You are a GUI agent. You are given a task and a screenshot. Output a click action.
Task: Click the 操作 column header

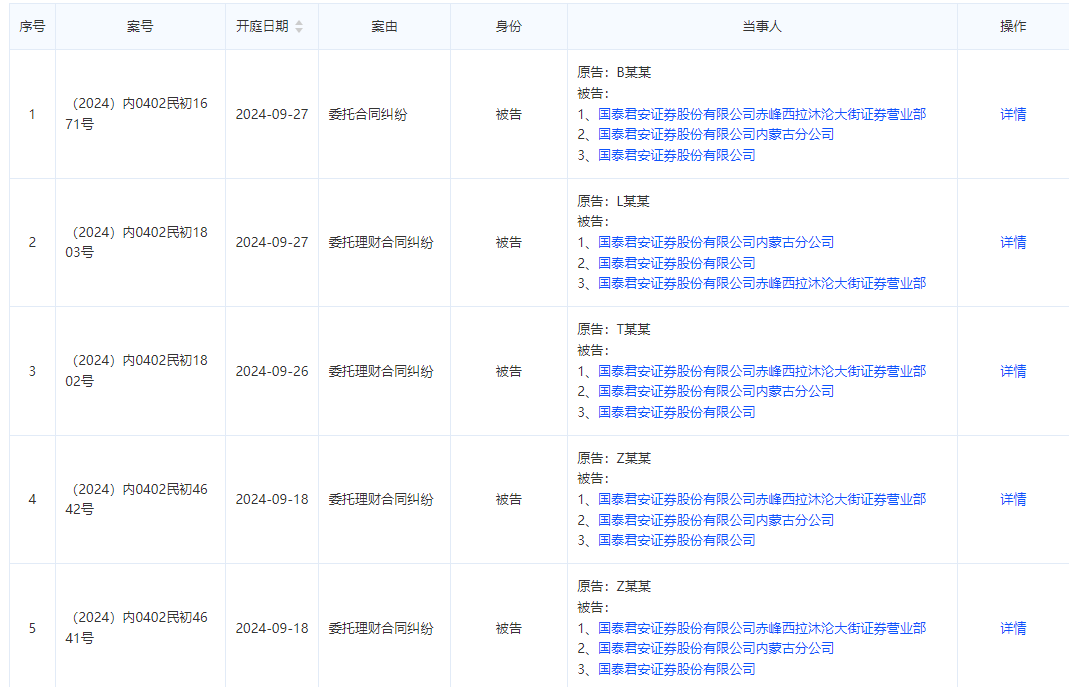1013,27
